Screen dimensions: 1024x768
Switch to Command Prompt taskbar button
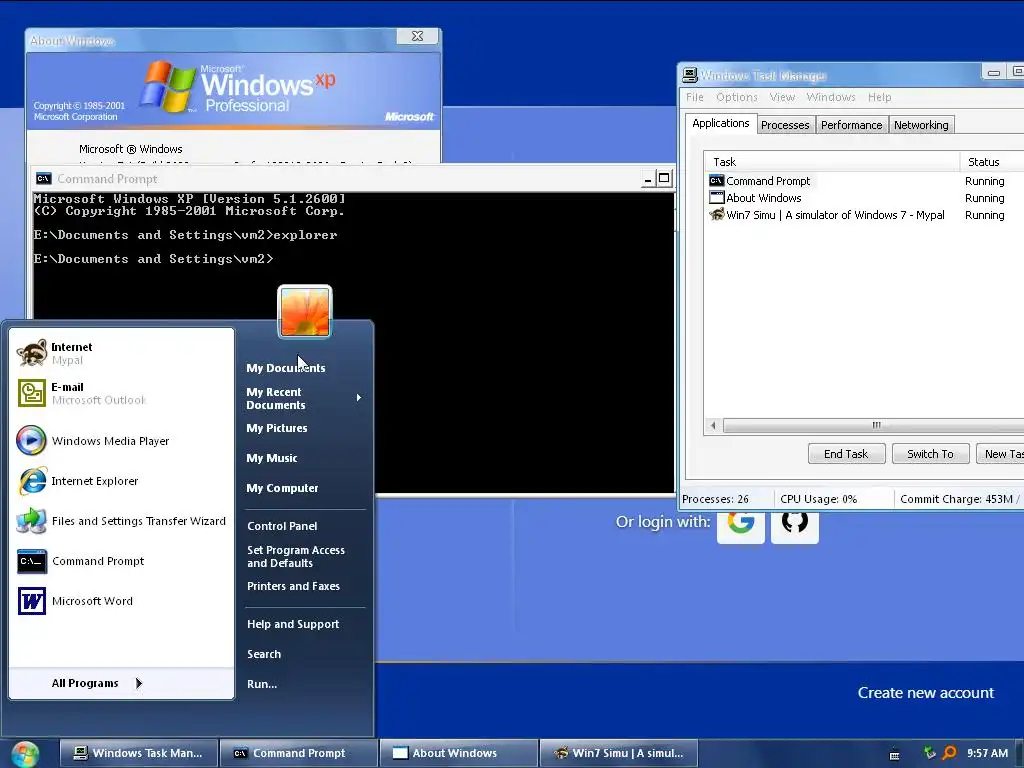point(299,753)
